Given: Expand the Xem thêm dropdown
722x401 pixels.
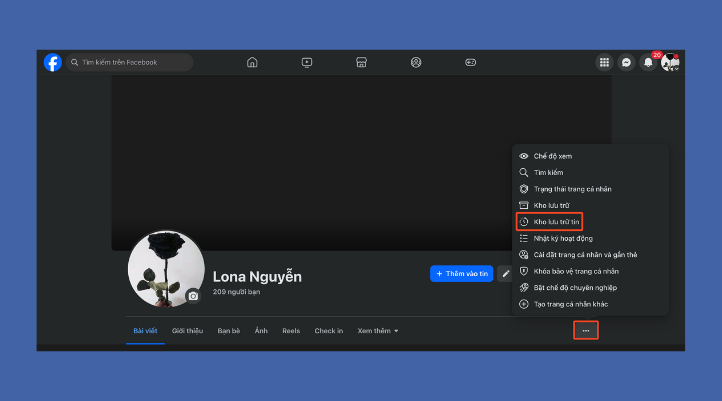Looking at the screenshot, I should 378,330.
